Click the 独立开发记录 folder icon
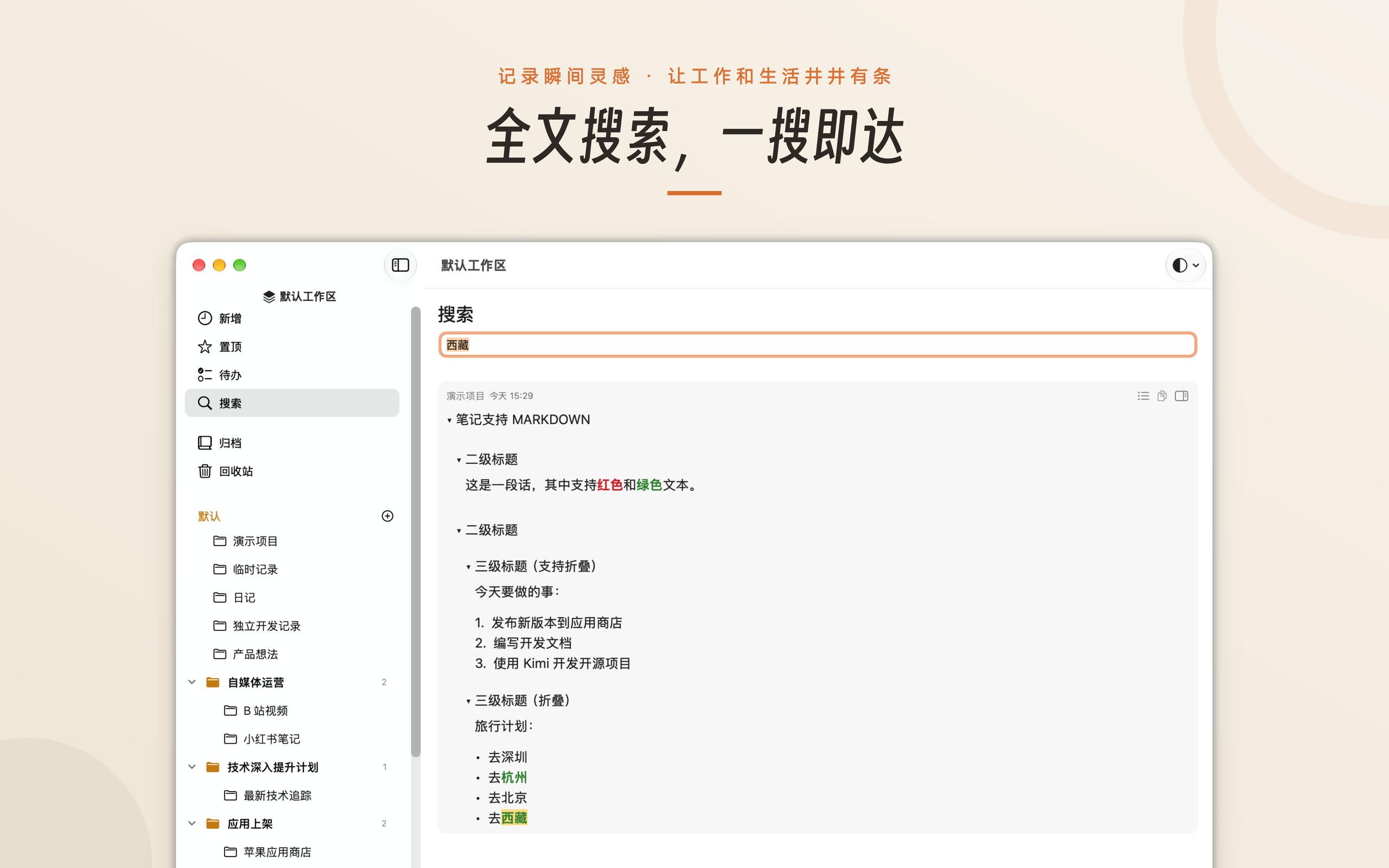Screen dimensions: 1389x868 pos(219,625)
